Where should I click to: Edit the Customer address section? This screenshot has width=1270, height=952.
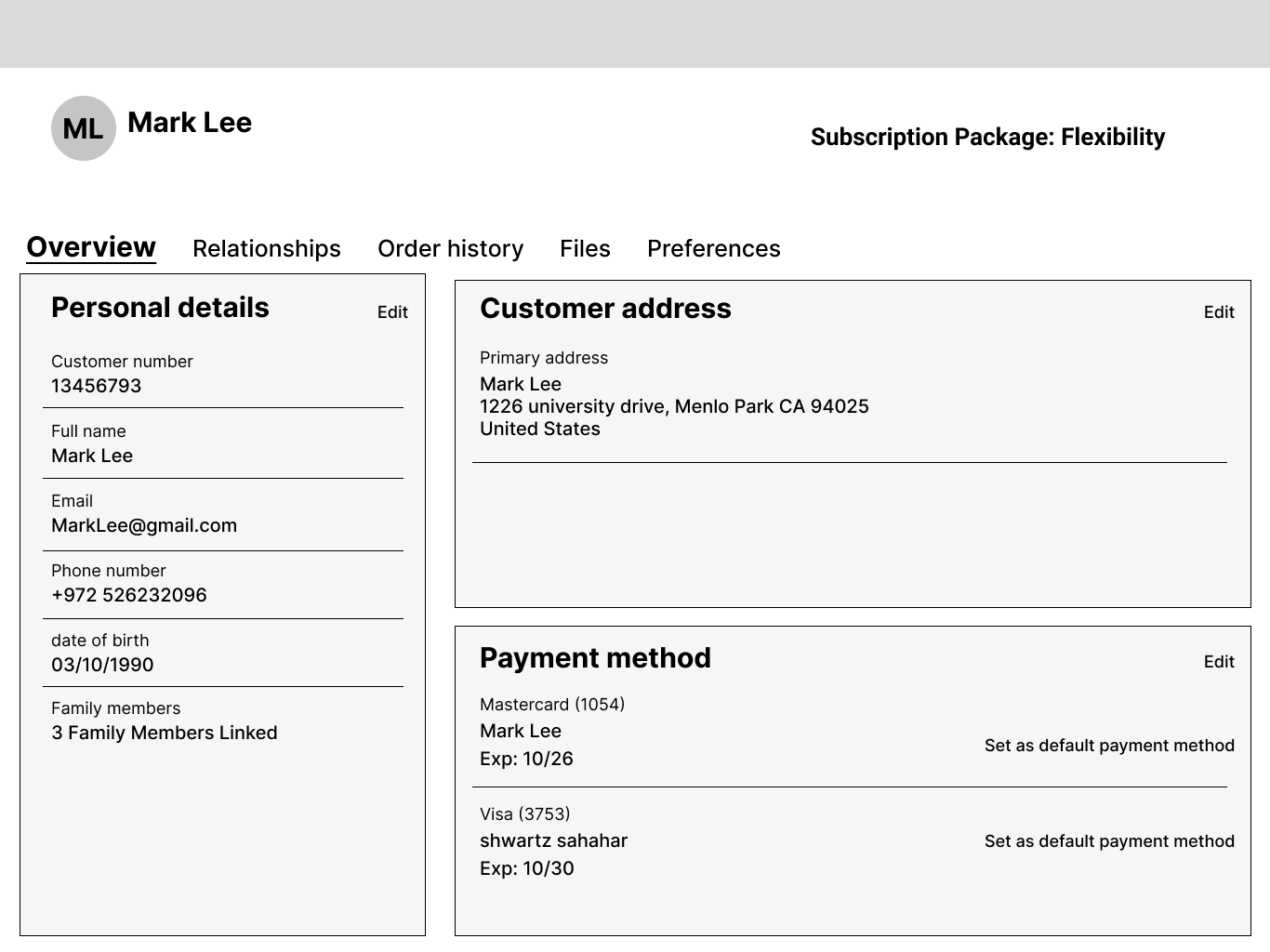click(1219, 312)
